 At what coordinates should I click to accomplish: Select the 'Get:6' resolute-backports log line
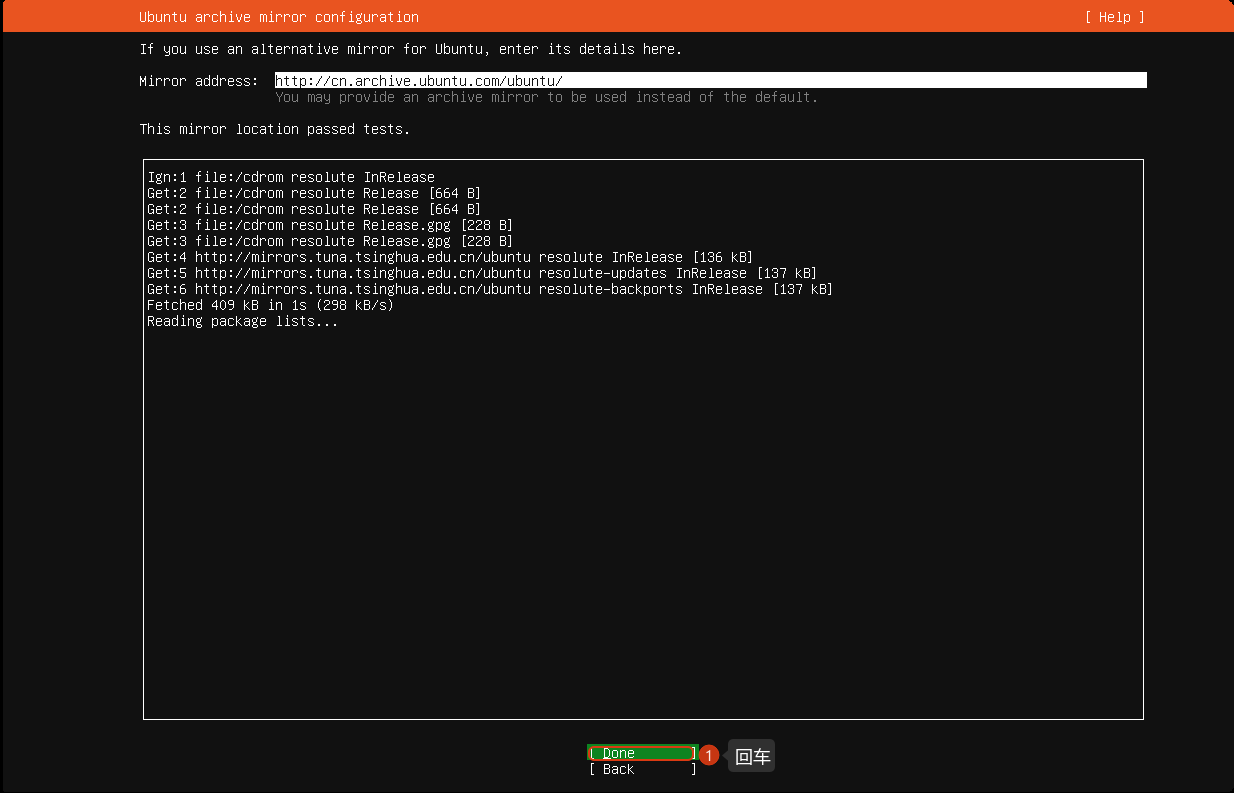(x=490, y=289)
